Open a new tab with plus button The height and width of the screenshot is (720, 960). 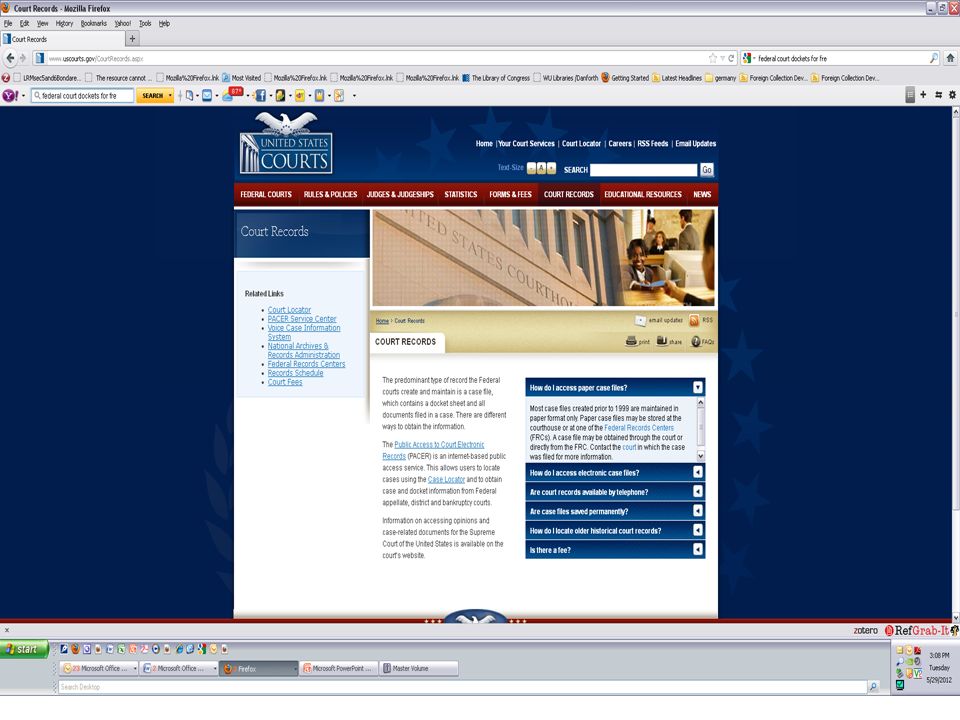pos(132,39)
